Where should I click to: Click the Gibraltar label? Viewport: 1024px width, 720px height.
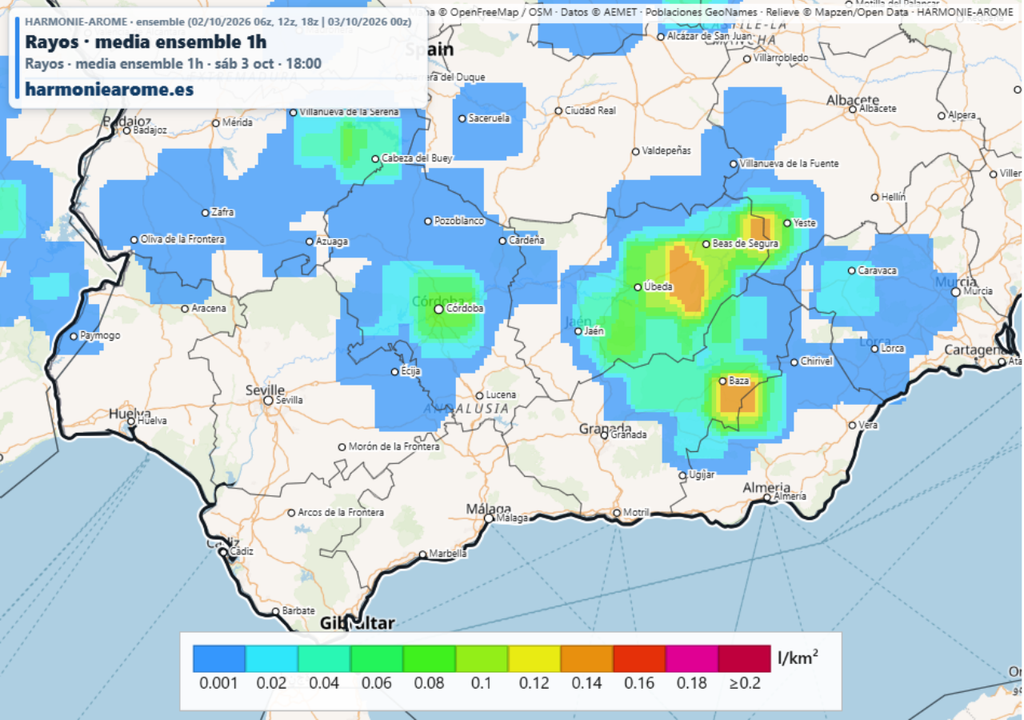[x=357, y=623]
